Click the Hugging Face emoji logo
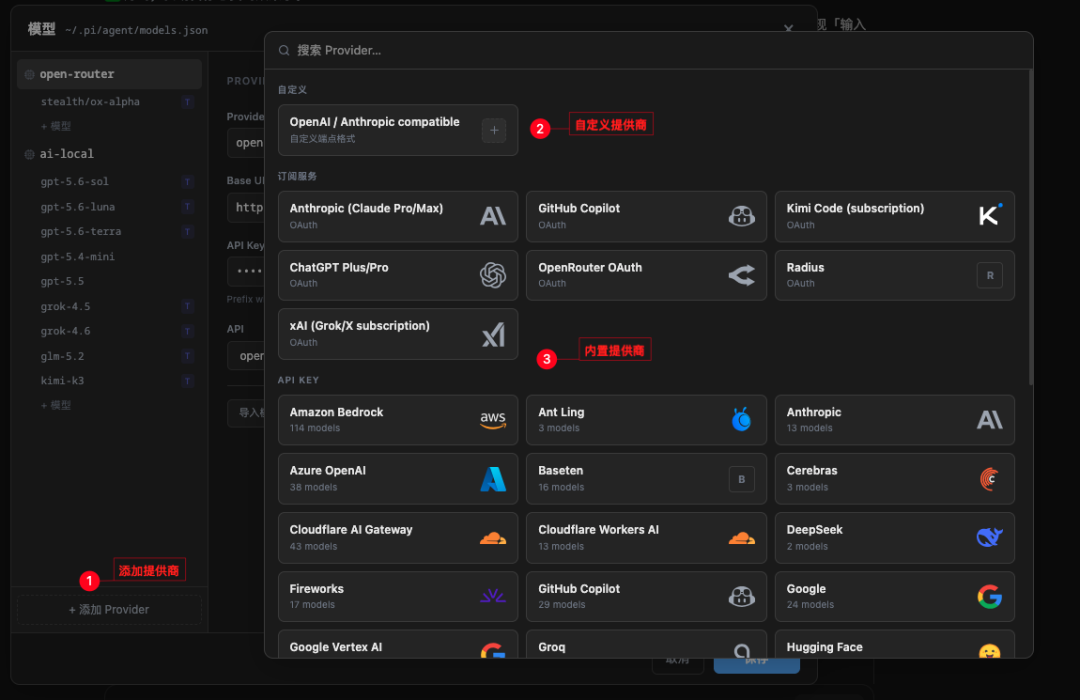This screenshot has width=1080, height=700. click(990, 652)
